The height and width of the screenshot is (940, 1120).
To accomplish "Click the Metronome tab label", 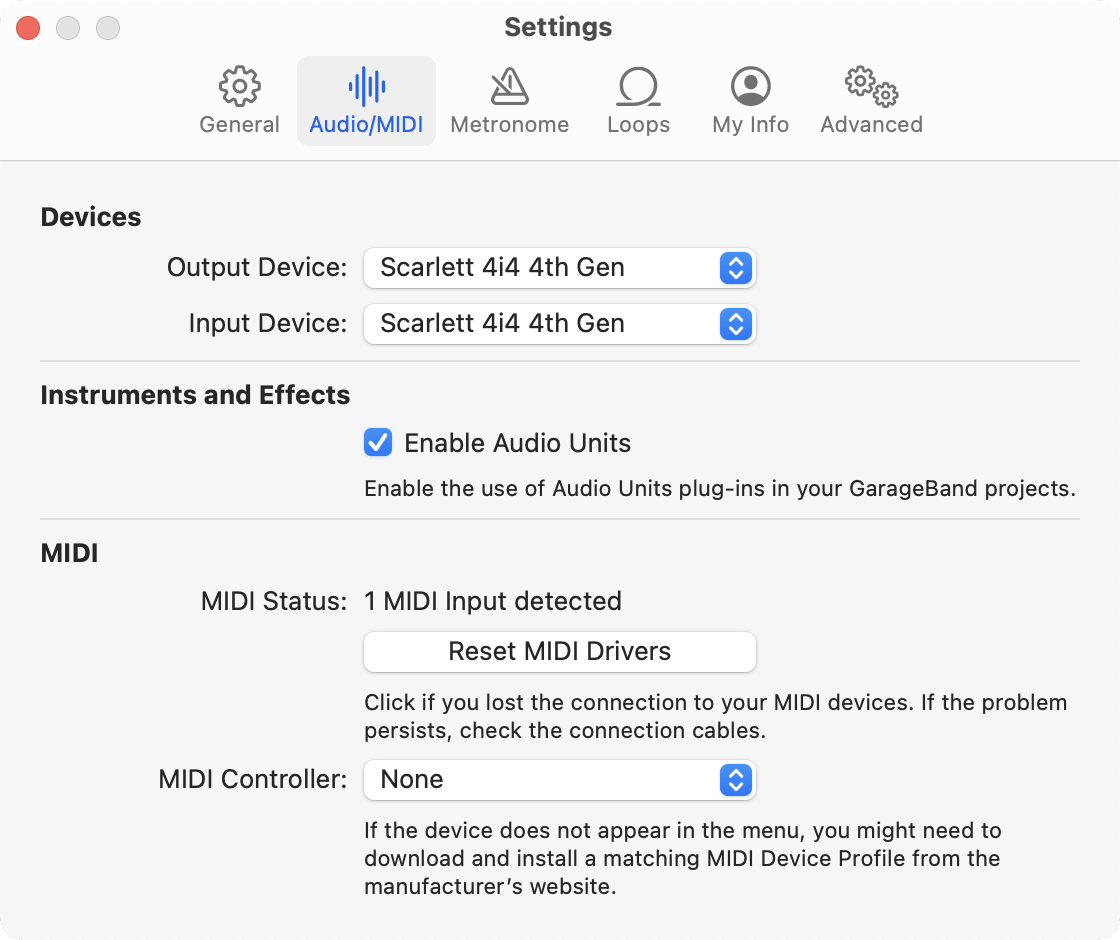I will [510, 125].
